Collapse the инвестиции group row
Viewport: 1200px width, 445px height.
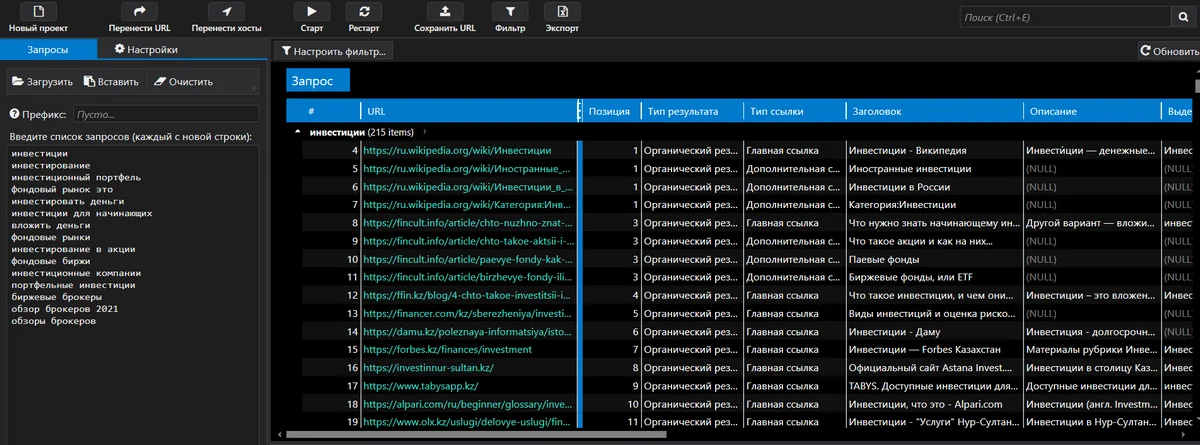pyautogui.click(x=297, y=132)
